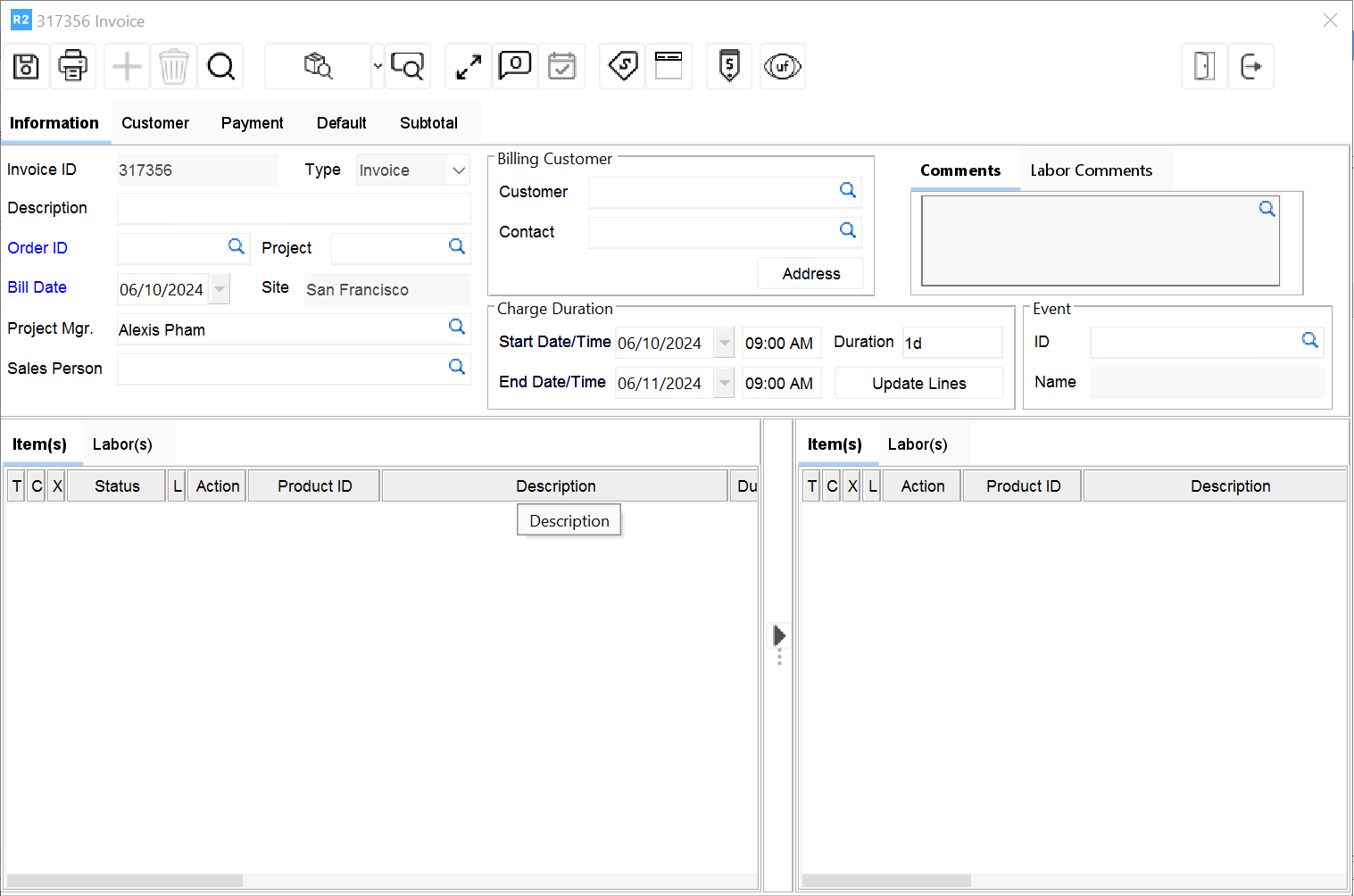Switch to the Payment tab
The width and height of the screenshot is (1354, 896).
[252, 123]
